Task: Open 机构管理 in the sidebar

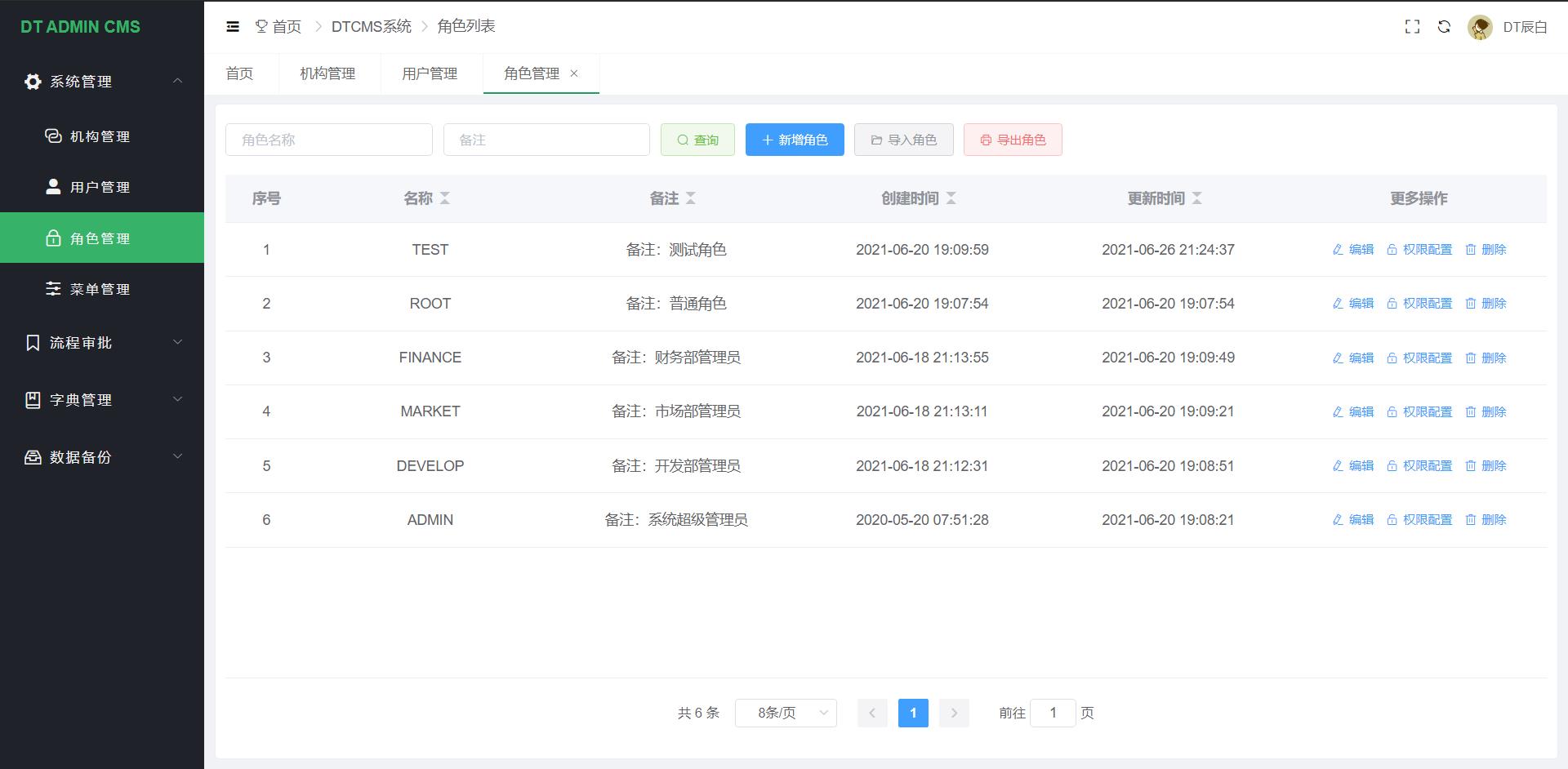Action: pos(102,136)
